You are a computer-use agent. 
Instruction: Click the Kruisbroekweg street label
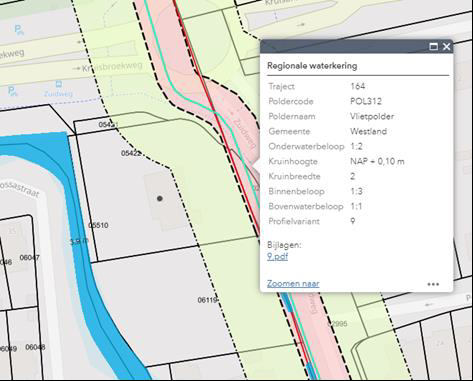112,67
